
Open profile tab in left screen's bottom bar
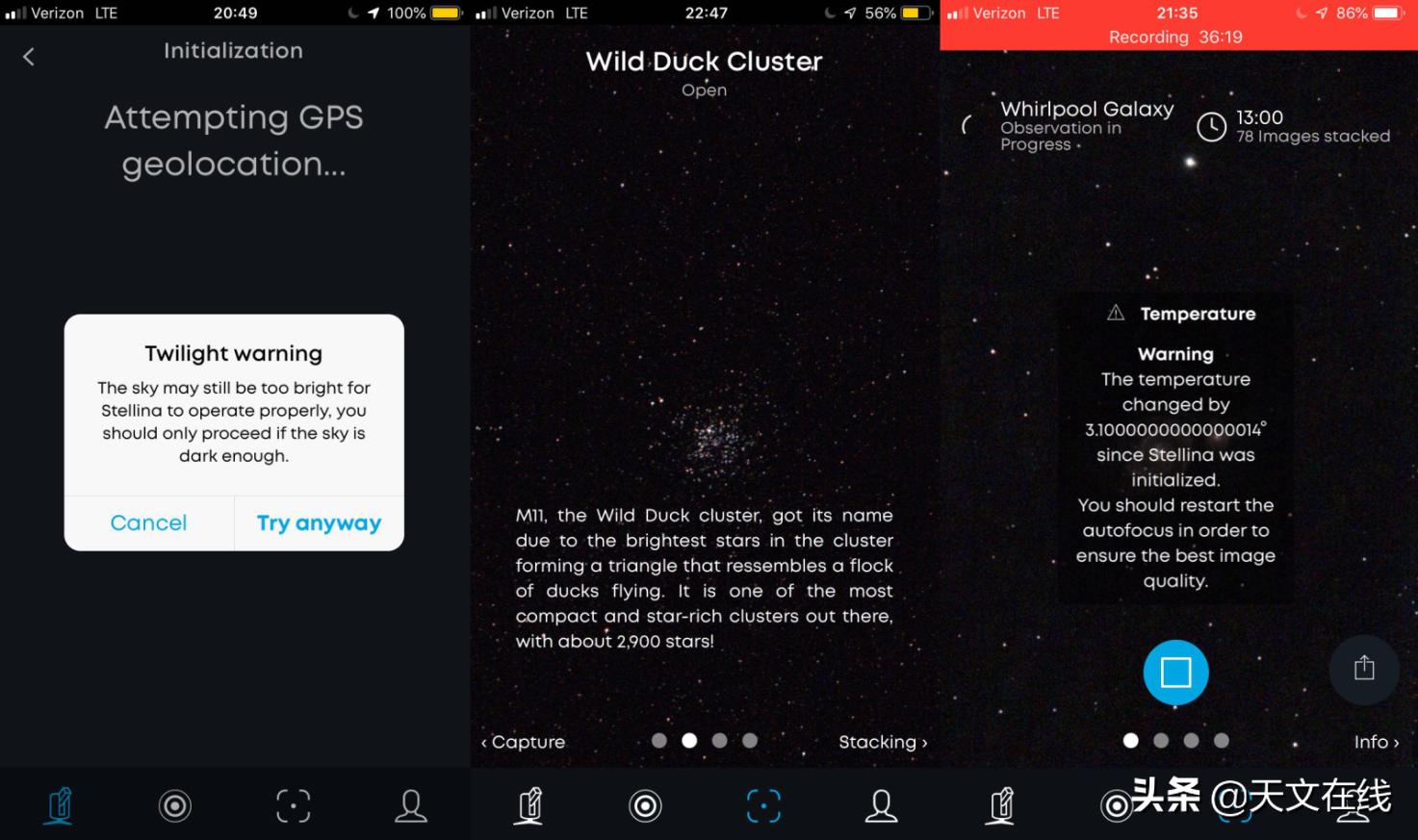(411, 805)
